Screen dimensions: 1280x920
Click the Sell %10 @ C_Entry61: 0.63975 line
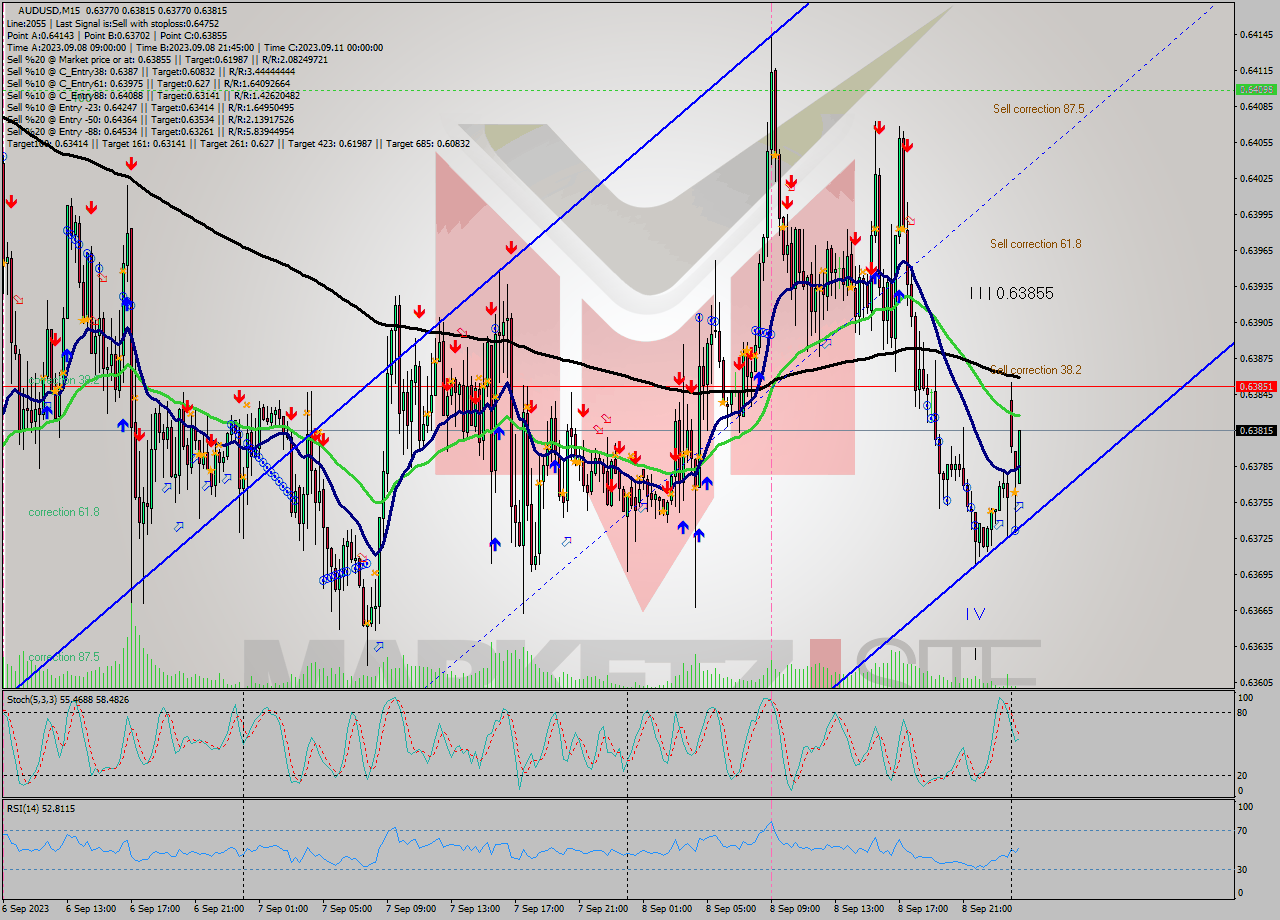click(148, 83)
